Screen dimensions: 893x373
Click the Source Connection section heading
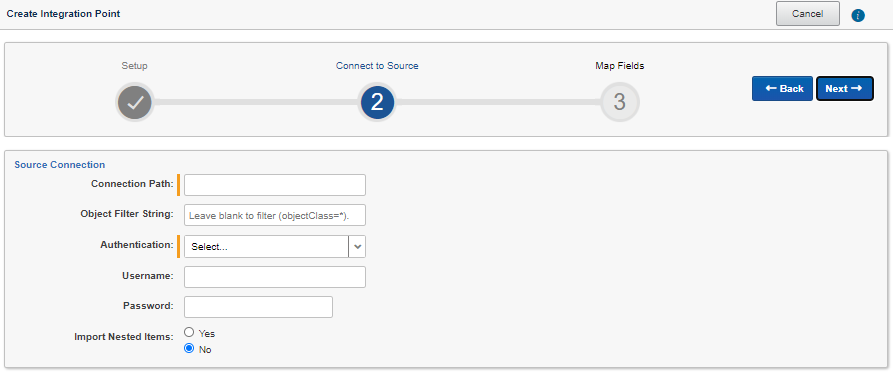pyautogui.click(x=60, y=165)
